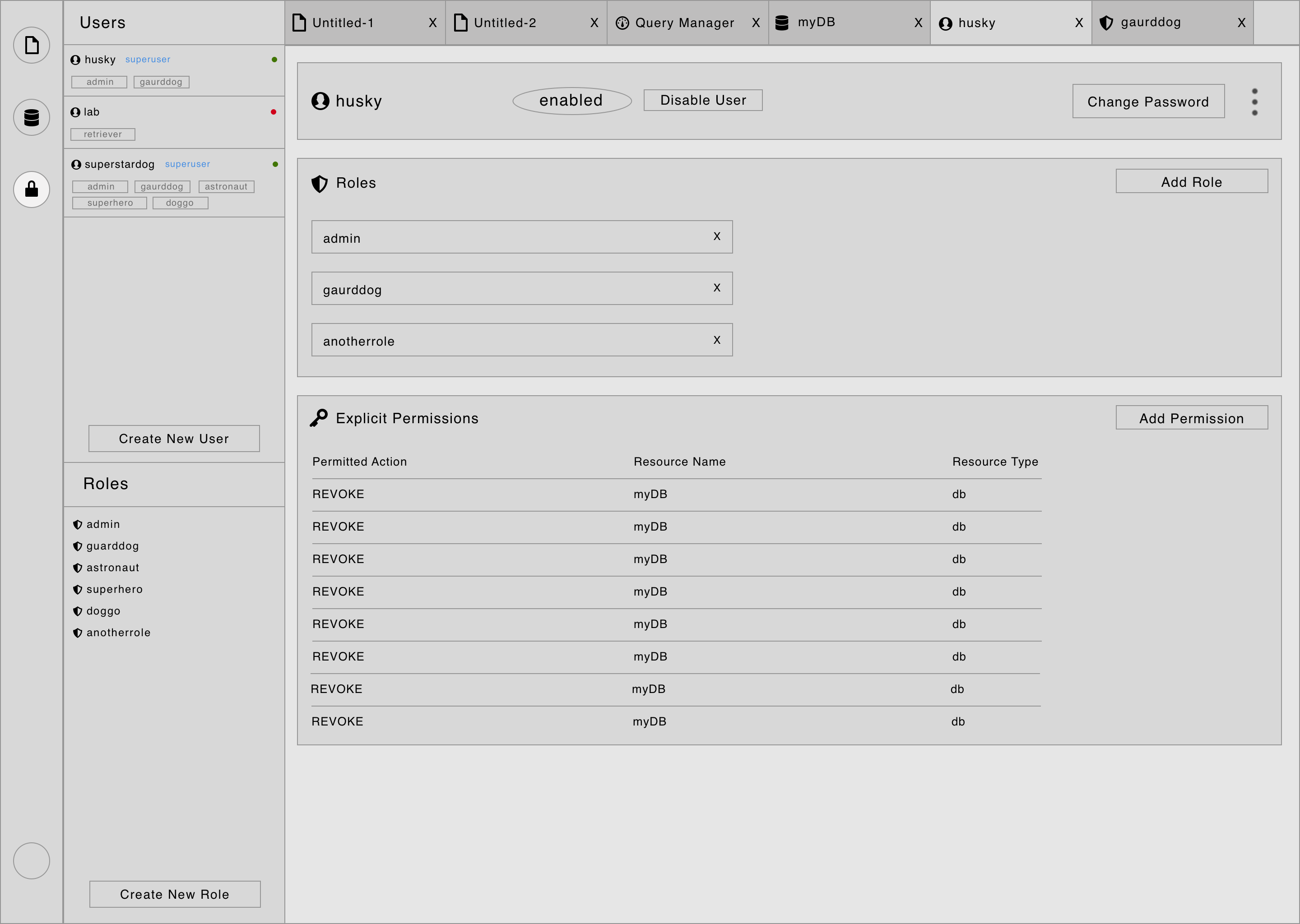This screenshot has height=924, width=1300.
Task: Click Add Permission for husky
Action: (1191, 418)
